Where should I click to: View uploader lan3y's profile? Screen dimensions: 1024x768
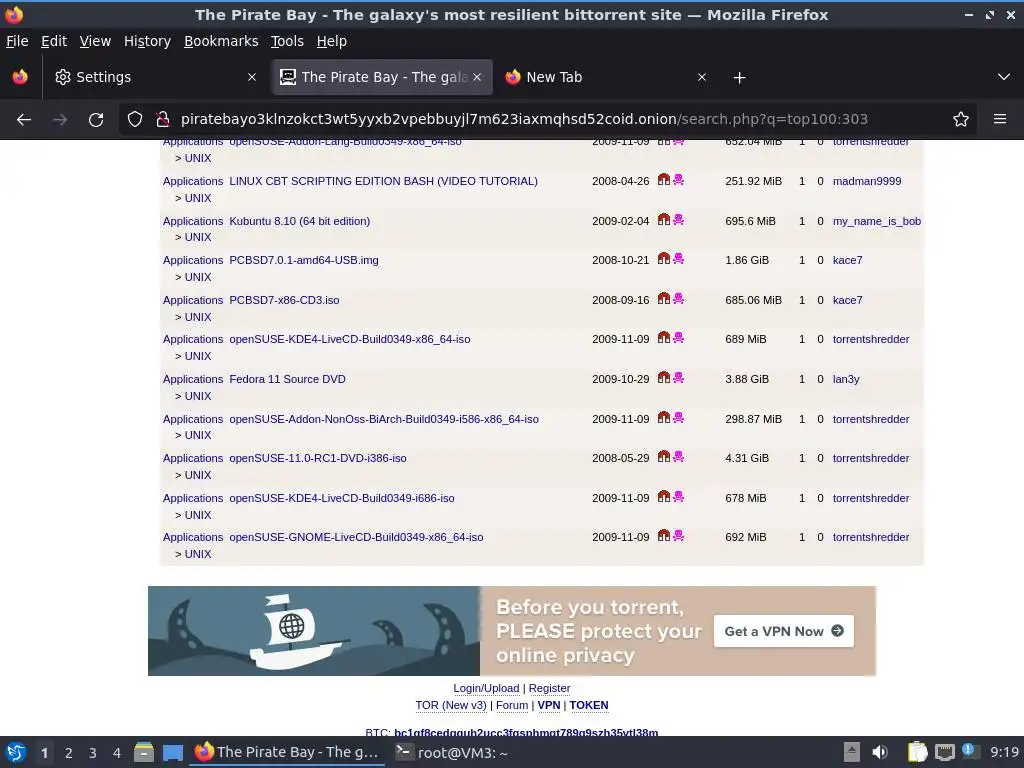(846, 379)
